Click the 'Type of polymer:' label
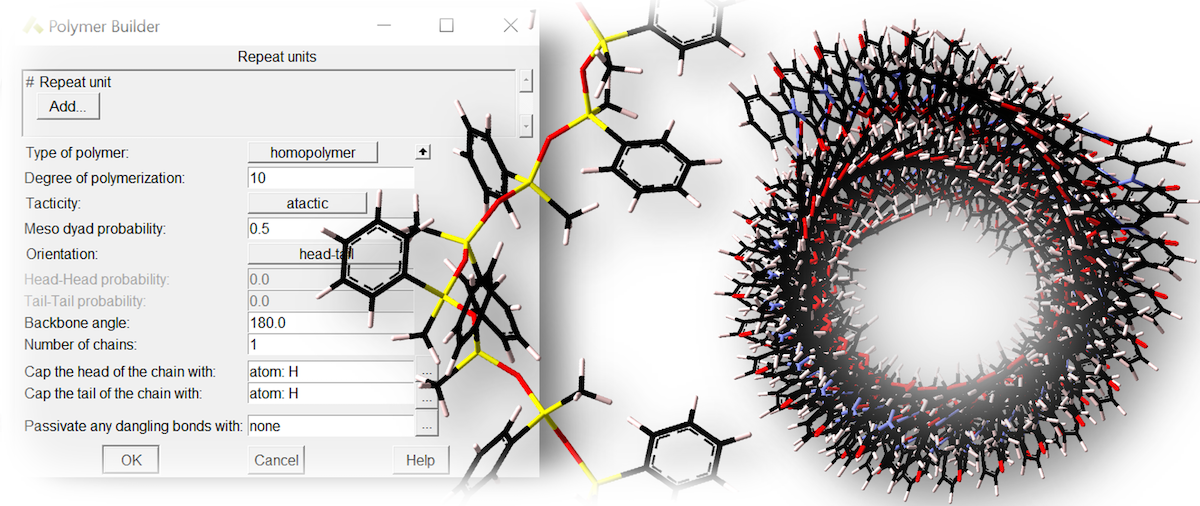The image size is (1200, 506). coord(77,152)
